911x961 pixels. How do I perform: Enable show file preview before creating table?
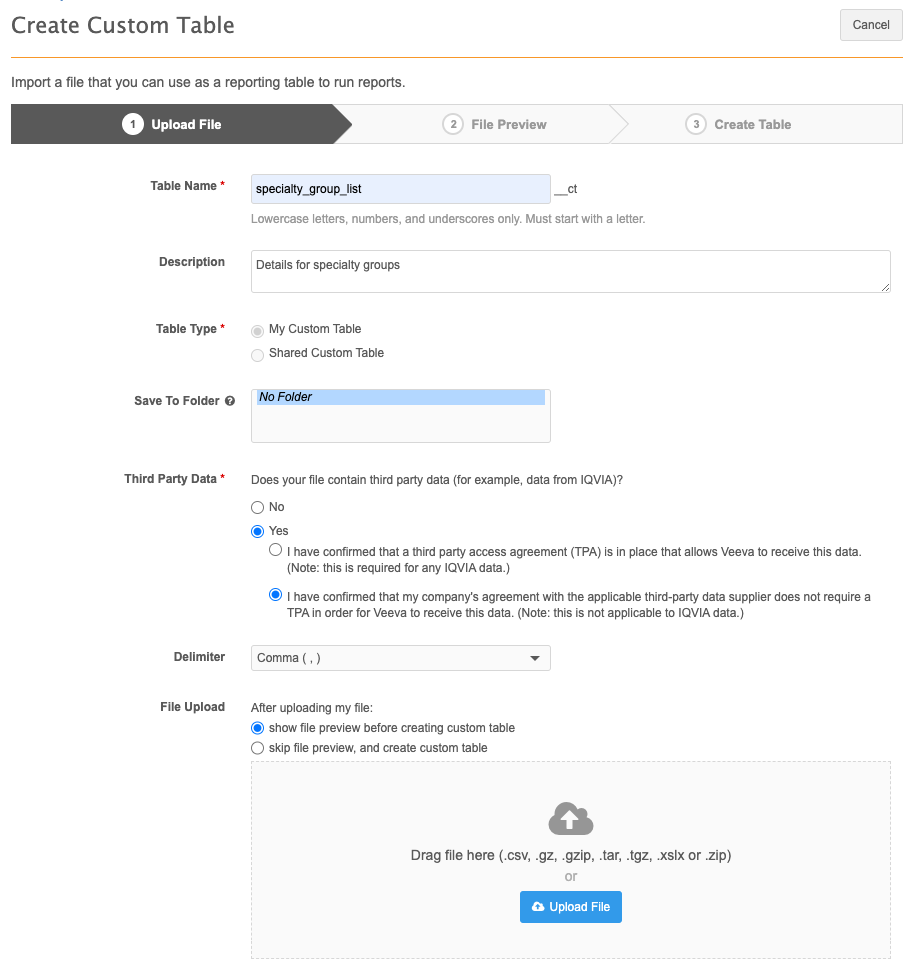point(258,728)
